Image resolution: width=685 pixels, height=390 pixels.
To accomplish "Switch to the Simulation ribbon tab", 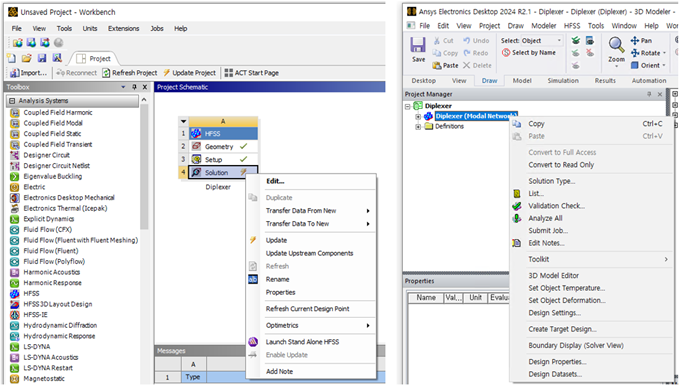I will [x=563, y=81].
